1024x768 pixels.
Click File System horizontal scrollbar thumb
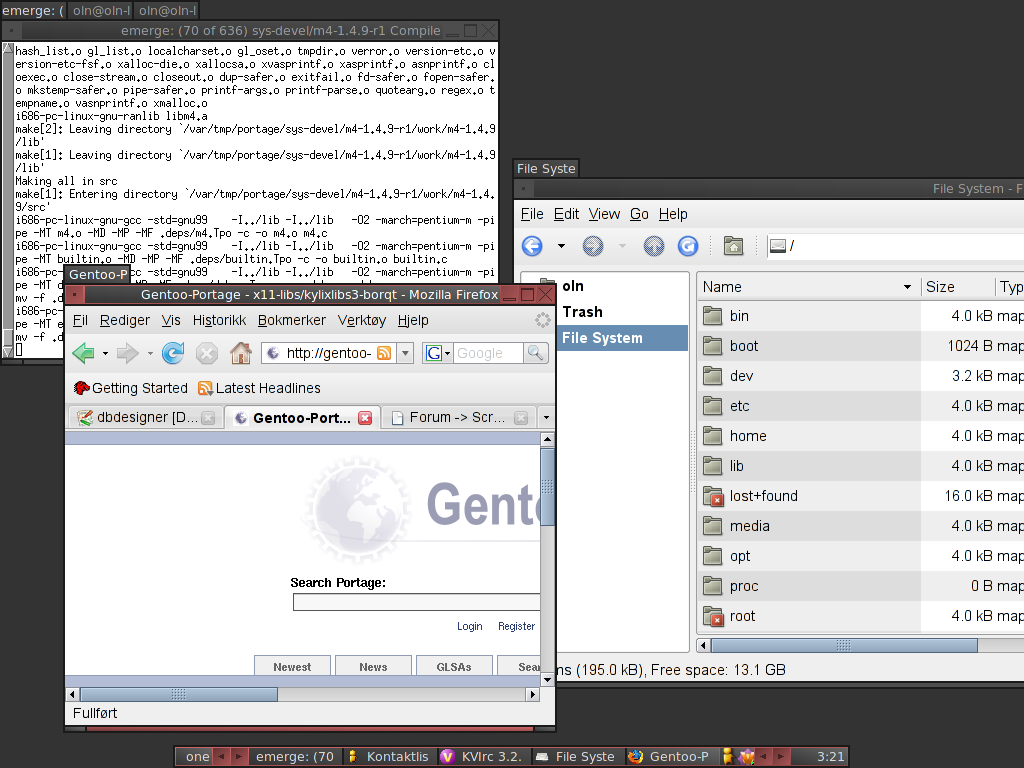click(844, 645)
